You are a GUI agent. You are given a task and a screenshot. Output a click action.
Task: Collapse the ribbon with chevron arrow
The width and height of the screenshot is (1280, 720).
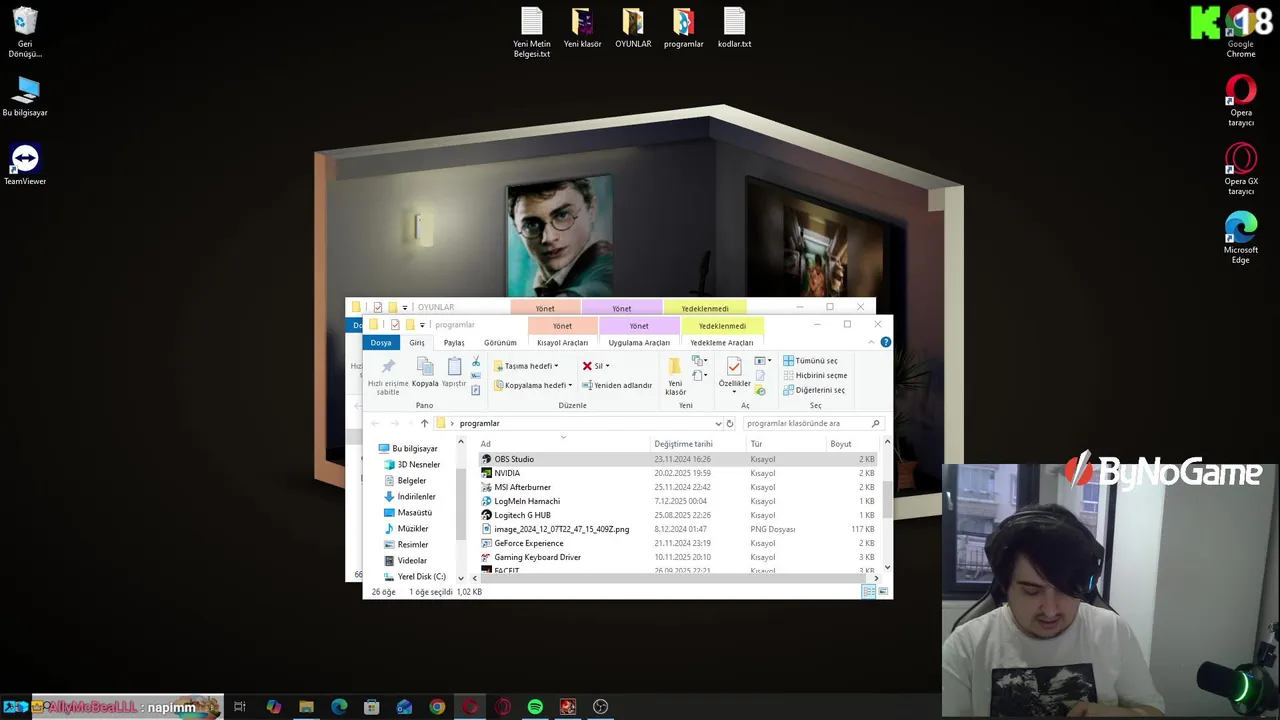[x=872, y=342]
